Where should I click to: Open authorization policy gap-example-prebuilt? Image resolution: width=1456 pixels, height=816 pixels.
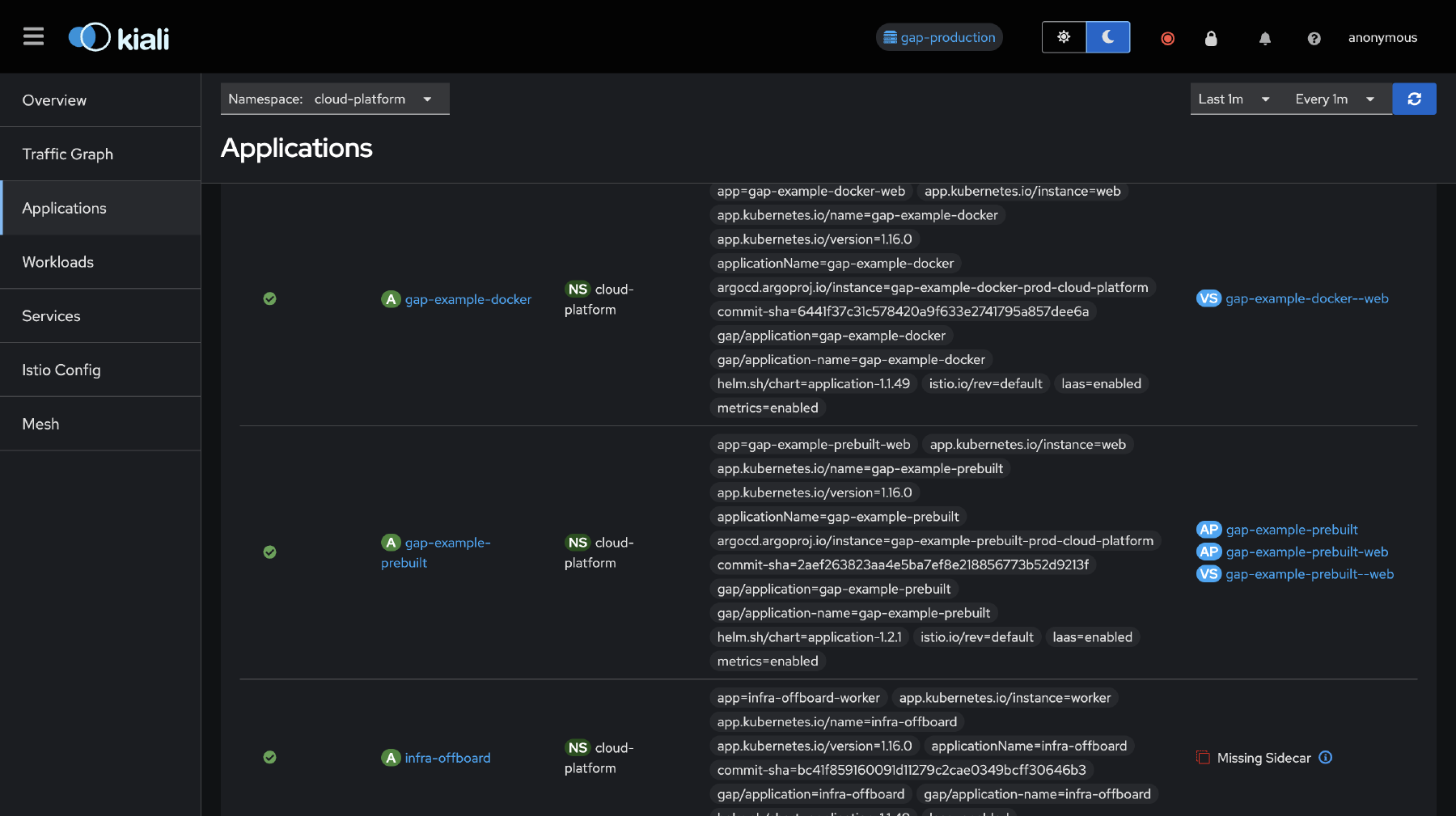point(1292,530)
